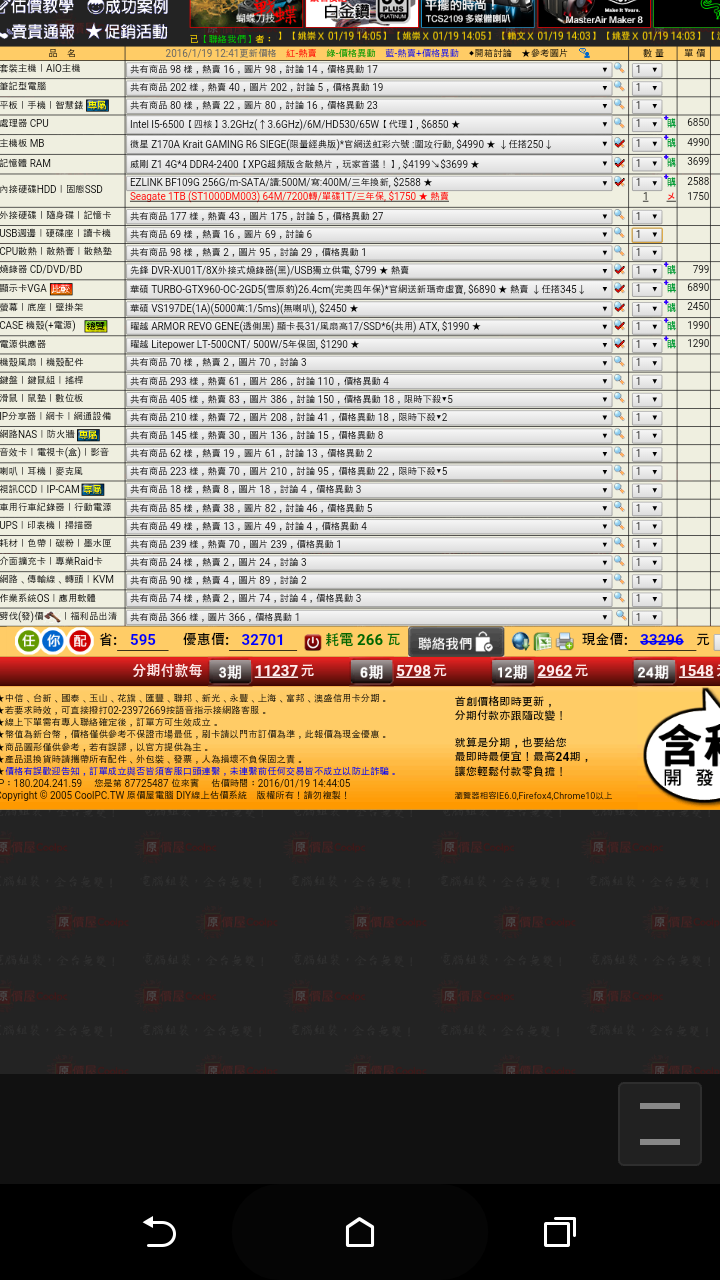The image size is (720, 1280).
Task: Click the 燒錄器 CD/DVD/BD category label
Action: (41, 270)
